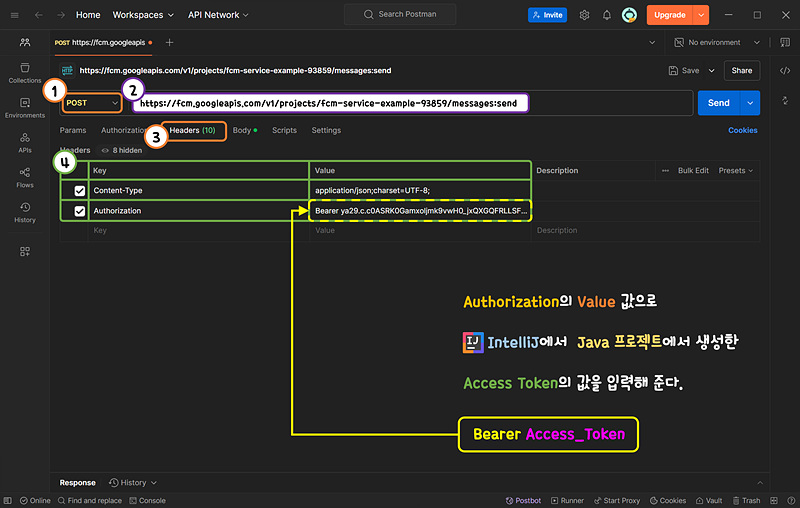Click the Upgrade button
Screen dimensions: 800x508
(x=669, y=15)
